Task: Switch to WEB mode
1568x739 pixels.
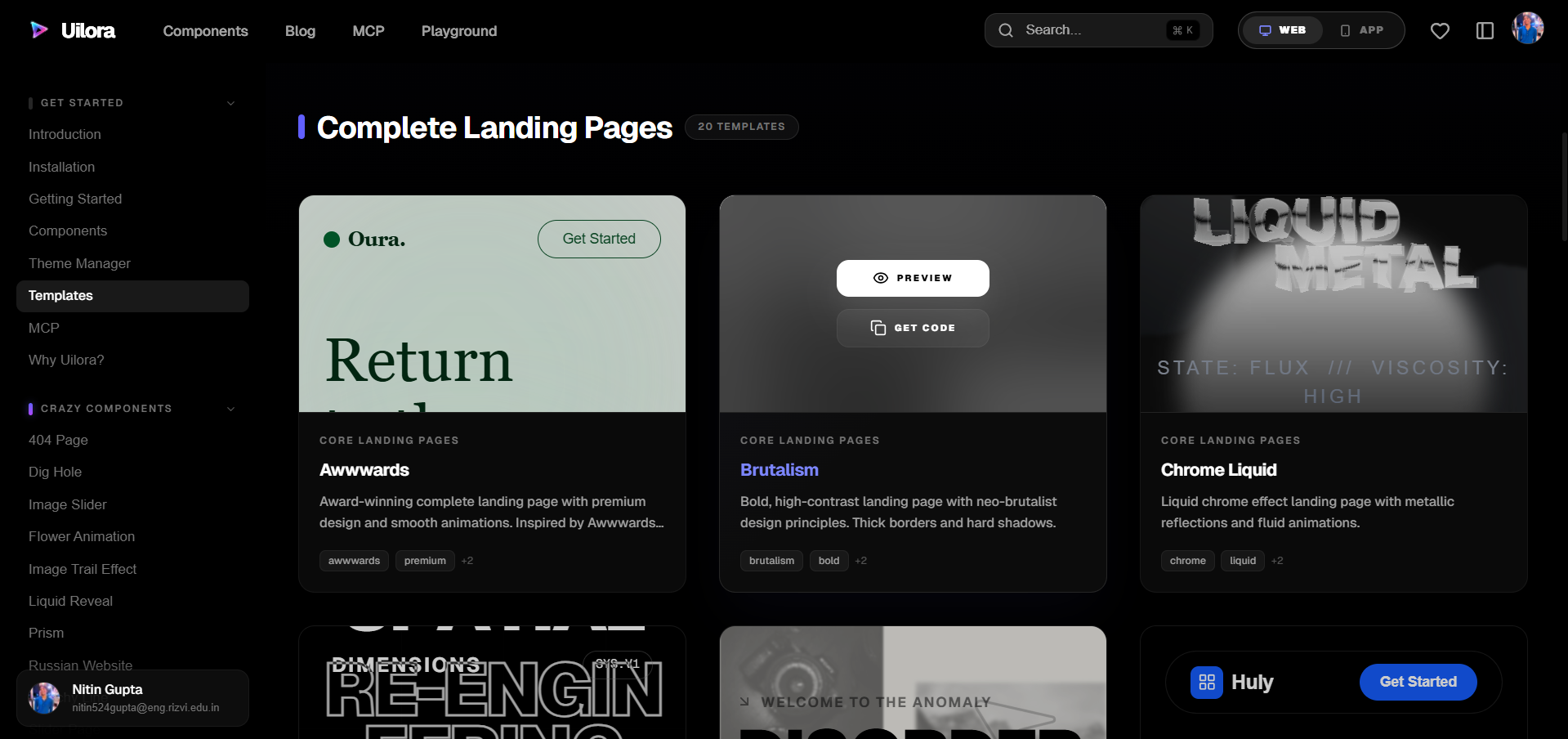Action: [1282, 30]
